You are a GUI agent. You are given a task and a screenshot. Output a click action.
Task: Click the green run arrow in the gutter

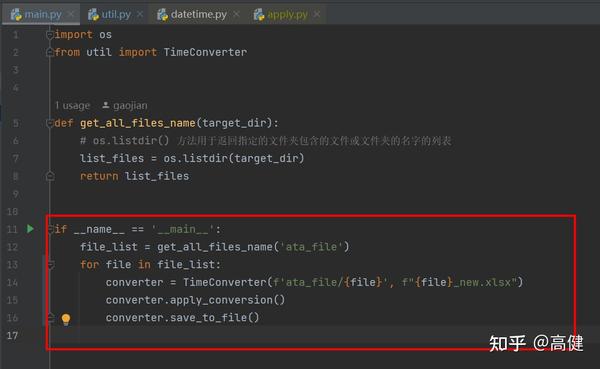pos(30,229)
